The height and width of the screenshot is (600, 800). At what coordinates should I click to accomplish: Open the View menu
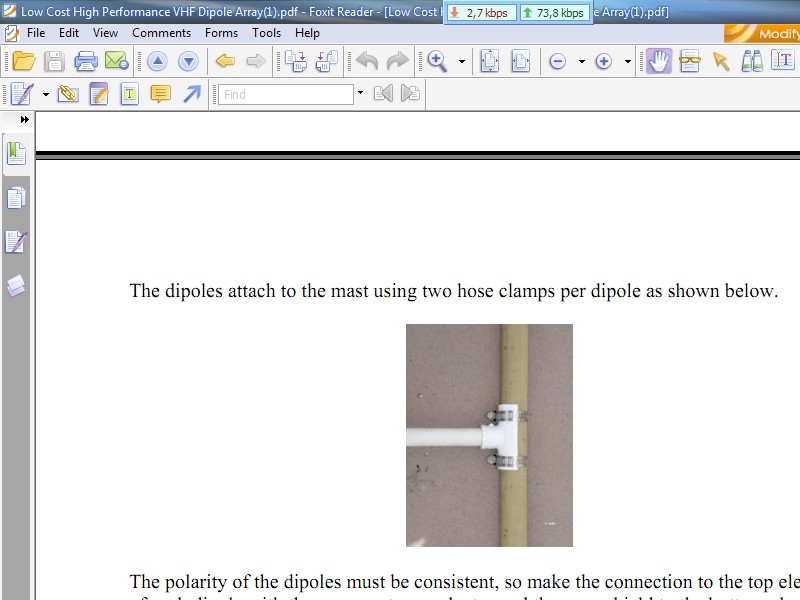(106, 33)
